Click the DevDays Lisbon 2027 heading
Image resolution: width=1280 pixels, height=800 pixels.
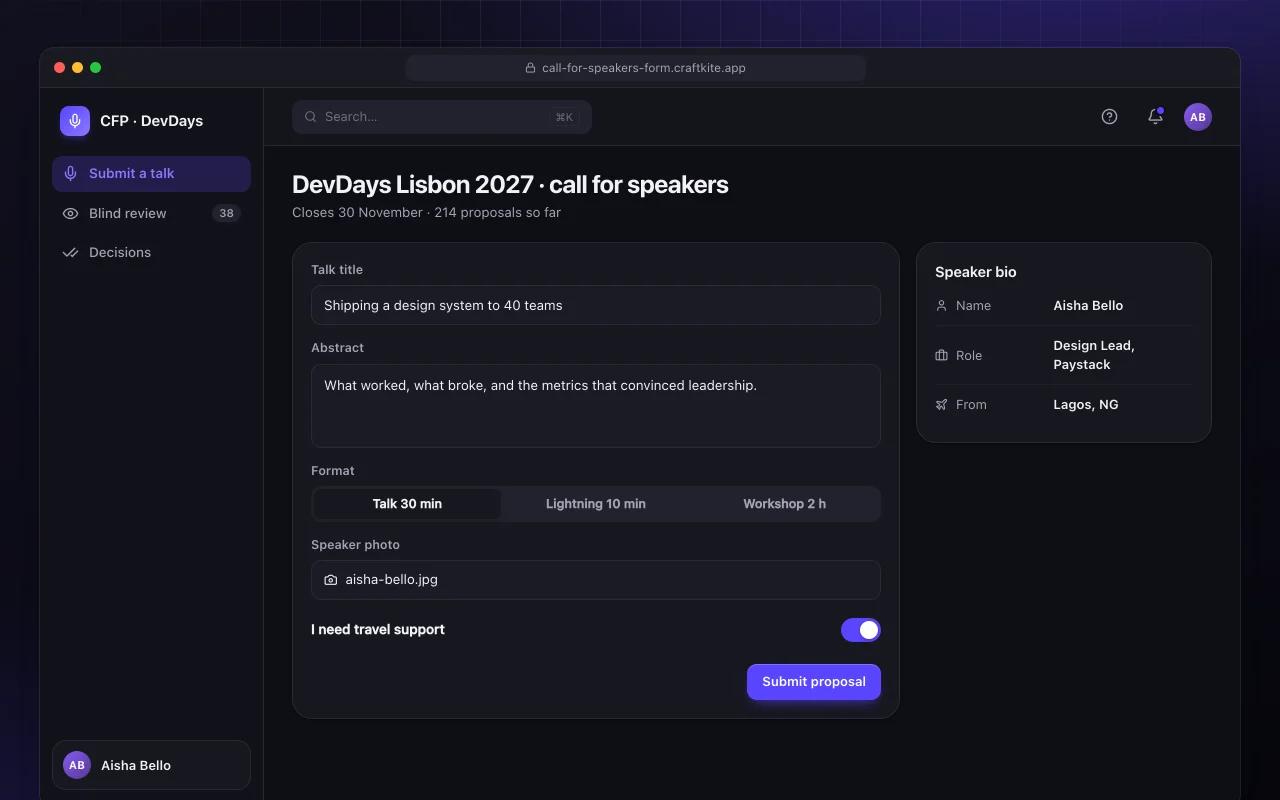click(x=510, y=185)
